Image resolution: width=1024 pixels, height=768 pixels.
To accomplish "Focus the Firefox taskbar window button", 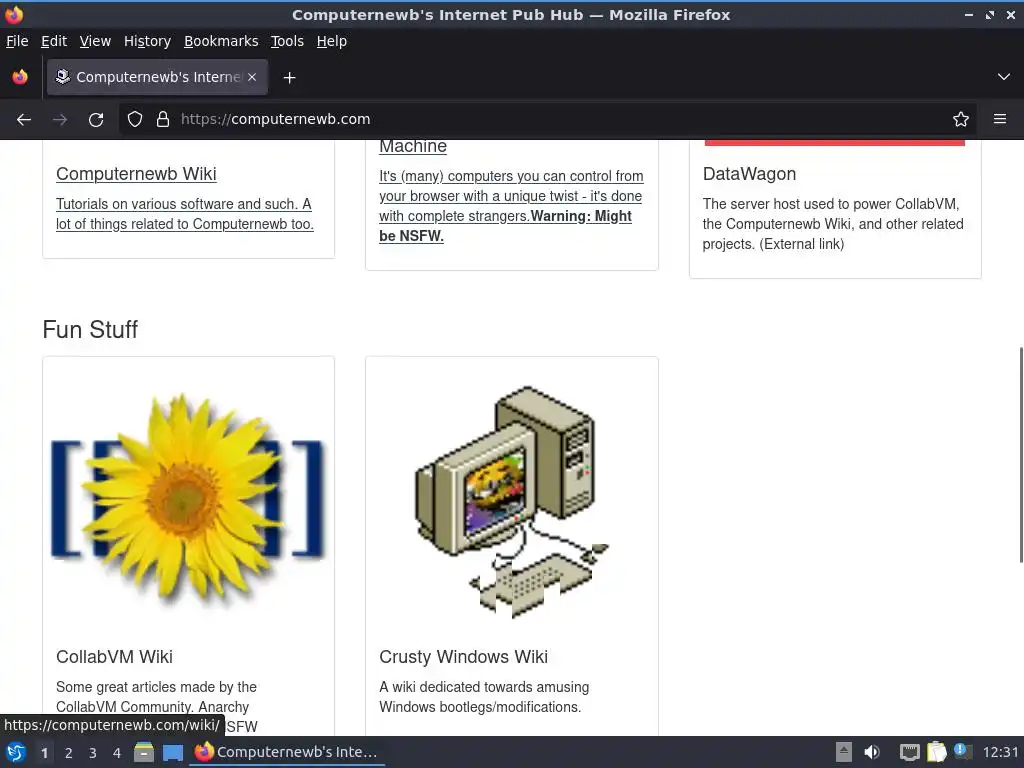I will [x=287, y=752].
